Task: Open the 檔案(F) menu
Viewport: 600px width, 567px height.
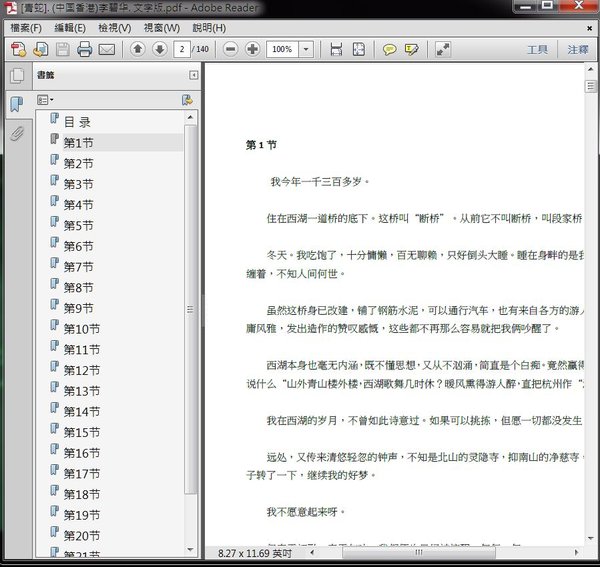Action: (x=26, y=28)
